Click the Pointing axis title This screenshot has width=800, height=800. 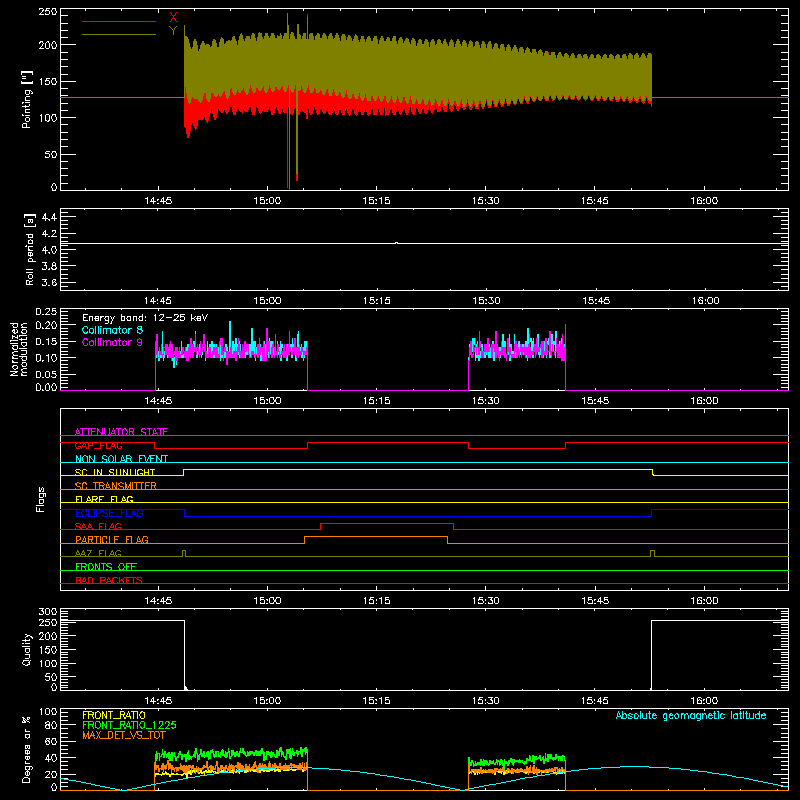coord(27,99)
